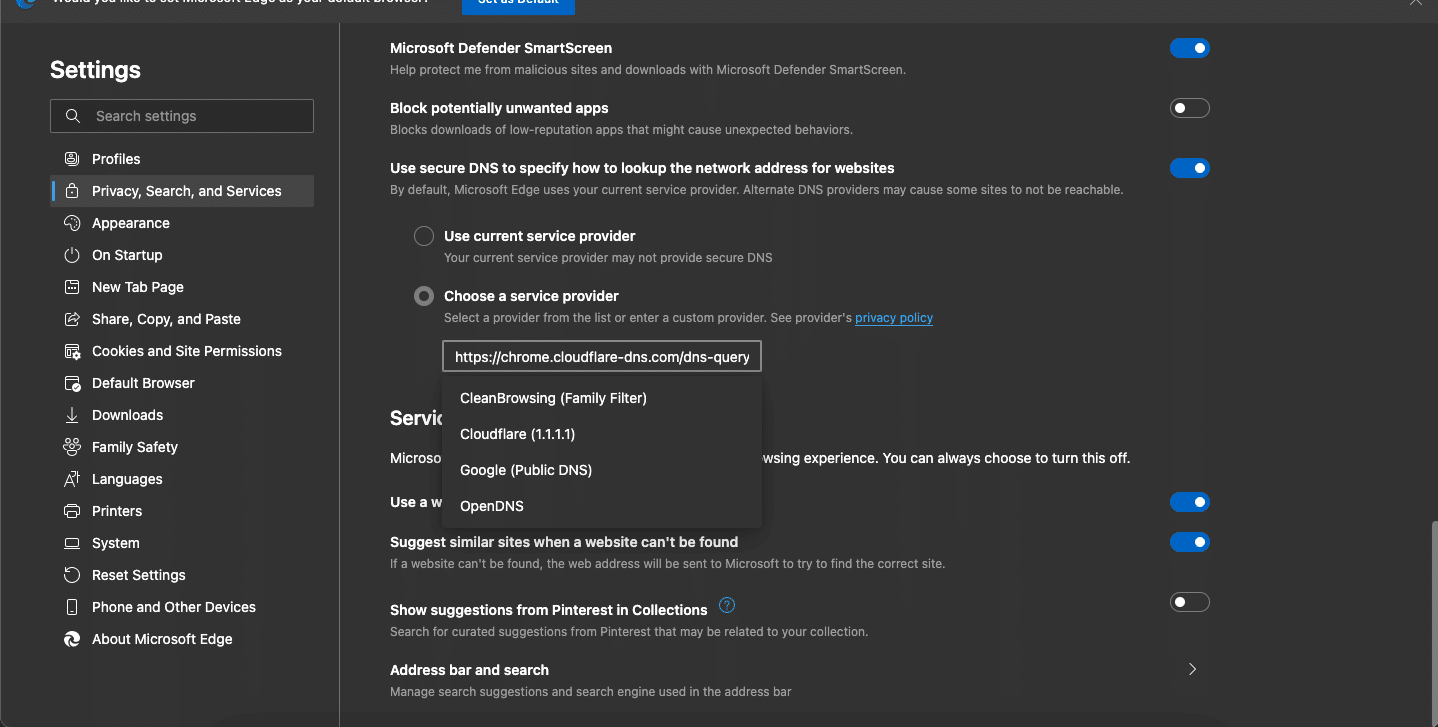The width and height of the screenshot is (1438, 727).
Task: Open Privacy, Search, and Services section
Action: [x=182, y=191]
